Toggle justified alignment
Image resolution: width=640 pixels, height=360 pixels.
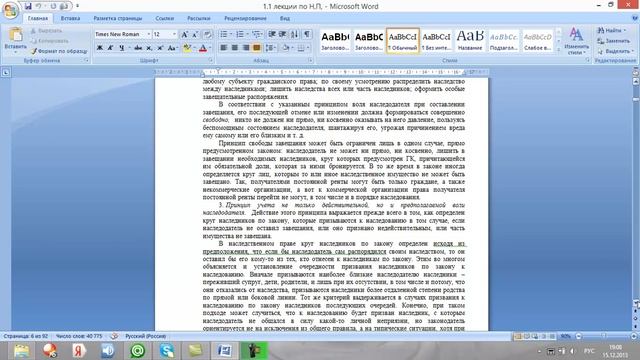click(257, 48)
